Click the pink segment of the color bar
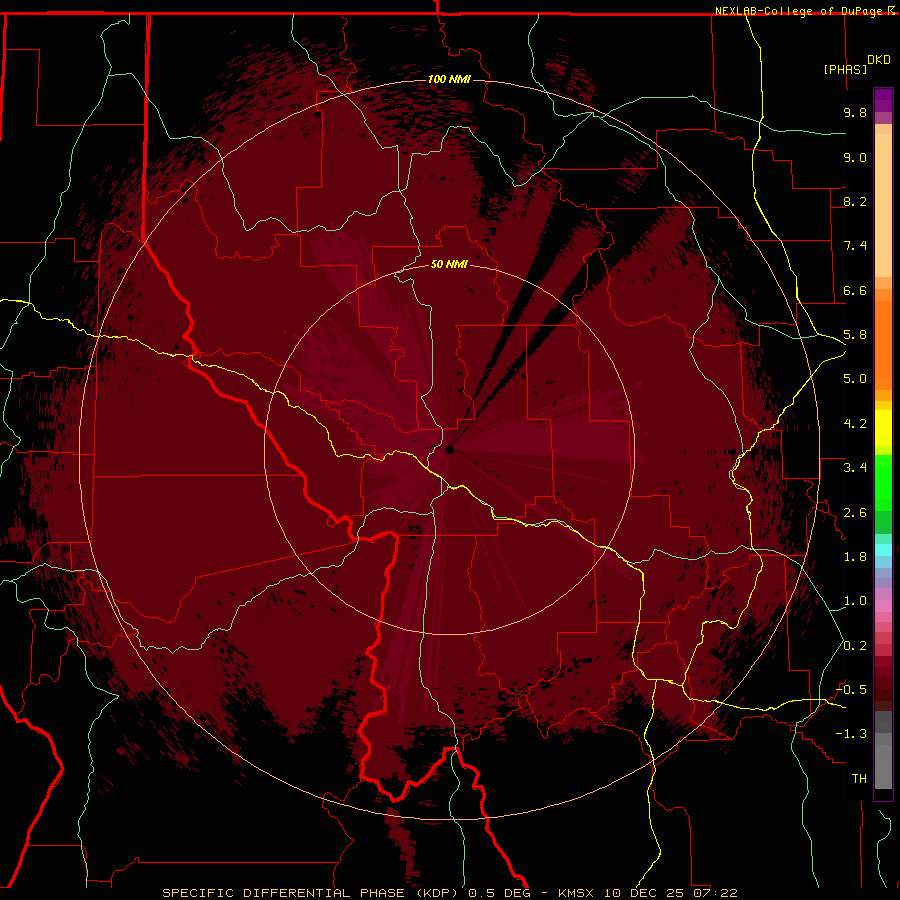900x900 pixels. tap(883, 606)
